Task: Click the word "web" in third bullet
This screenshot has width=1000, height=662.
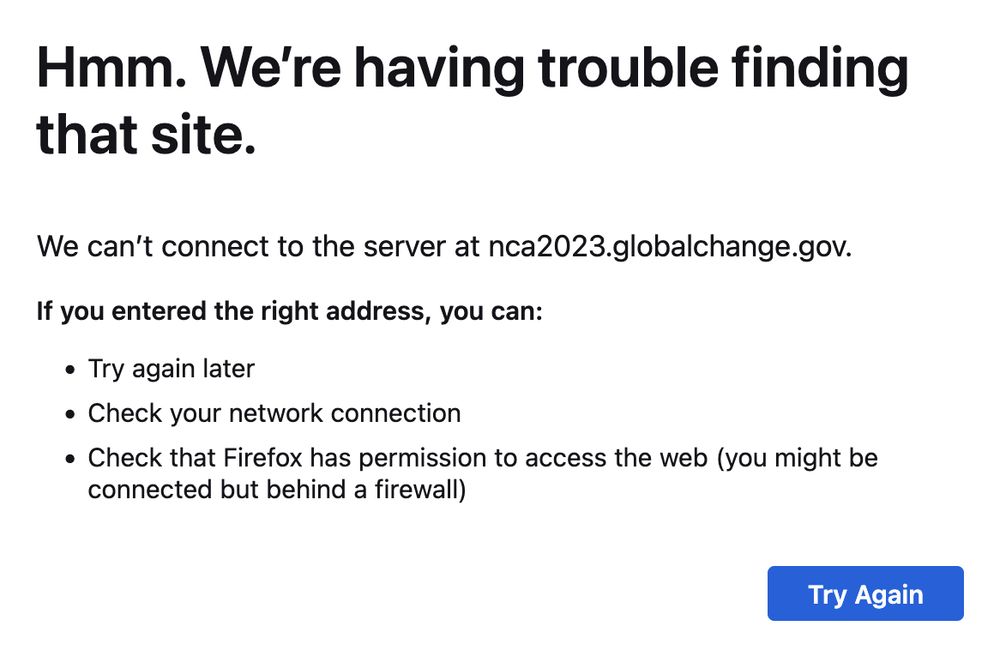Action: 687,458
